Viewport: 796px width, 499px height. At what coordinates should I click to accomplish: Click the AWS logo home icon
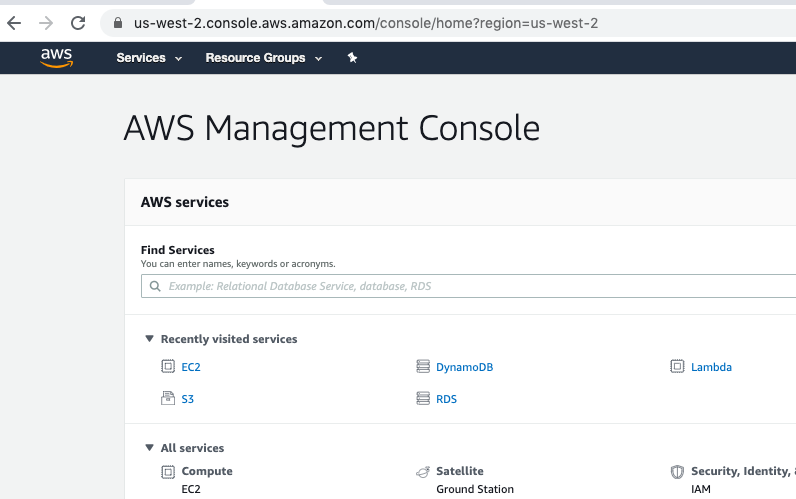[56, 58]
